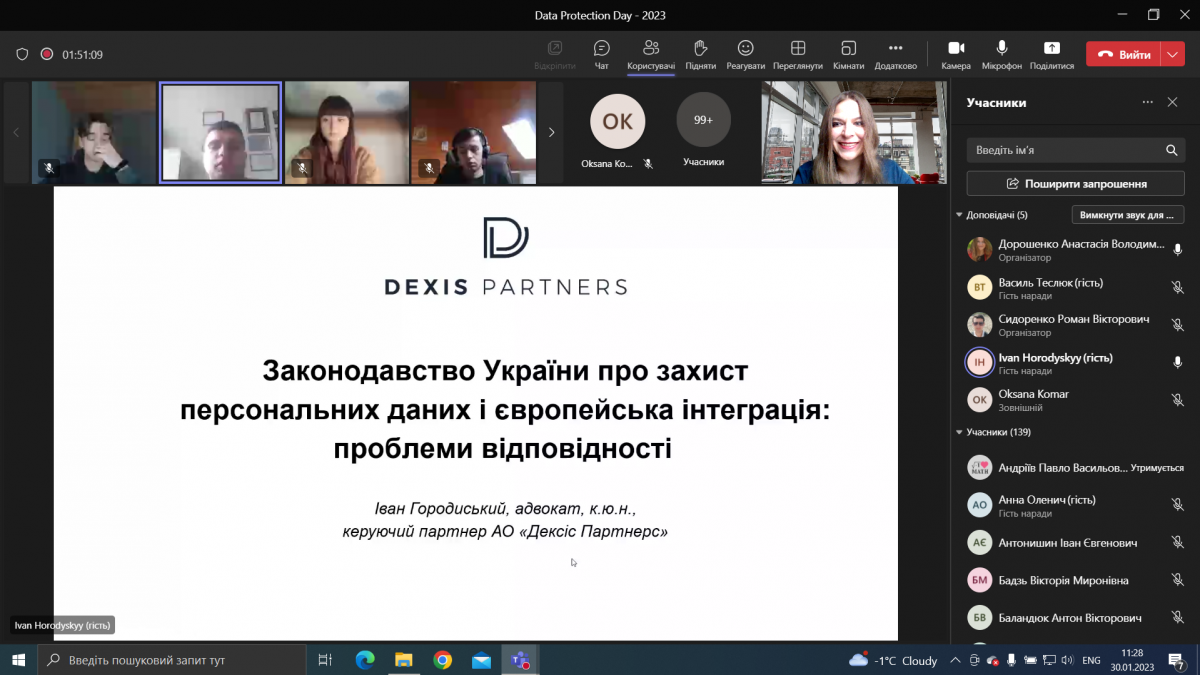Select Ivan Horodyskyy (гість) in presenters
Screen dimensions: 1200x675
tap(1075, 363)
